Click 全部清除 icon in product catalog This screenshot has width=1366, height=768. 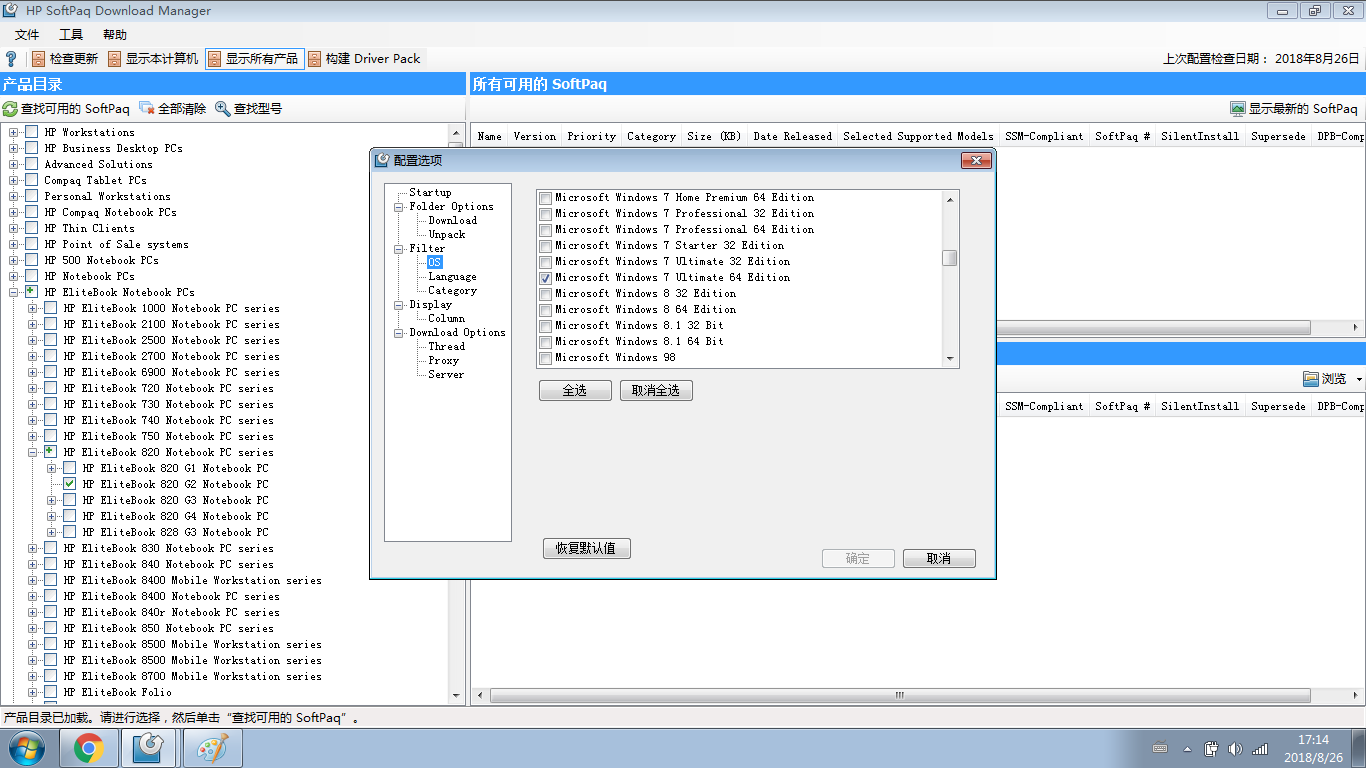[x=147, y=109]
